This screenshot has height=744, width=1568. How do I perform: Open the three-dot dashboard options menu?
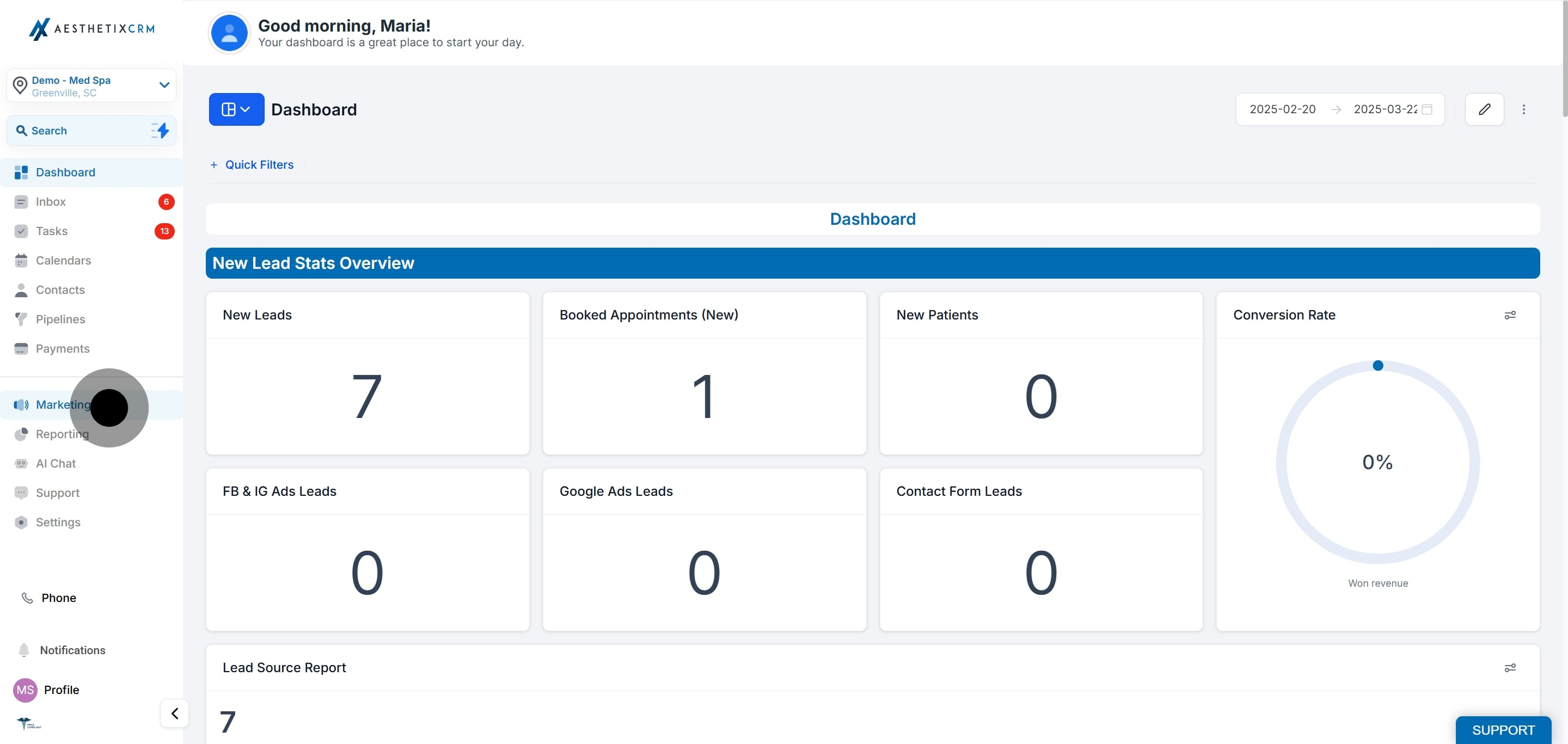[x=1523, y=109]
